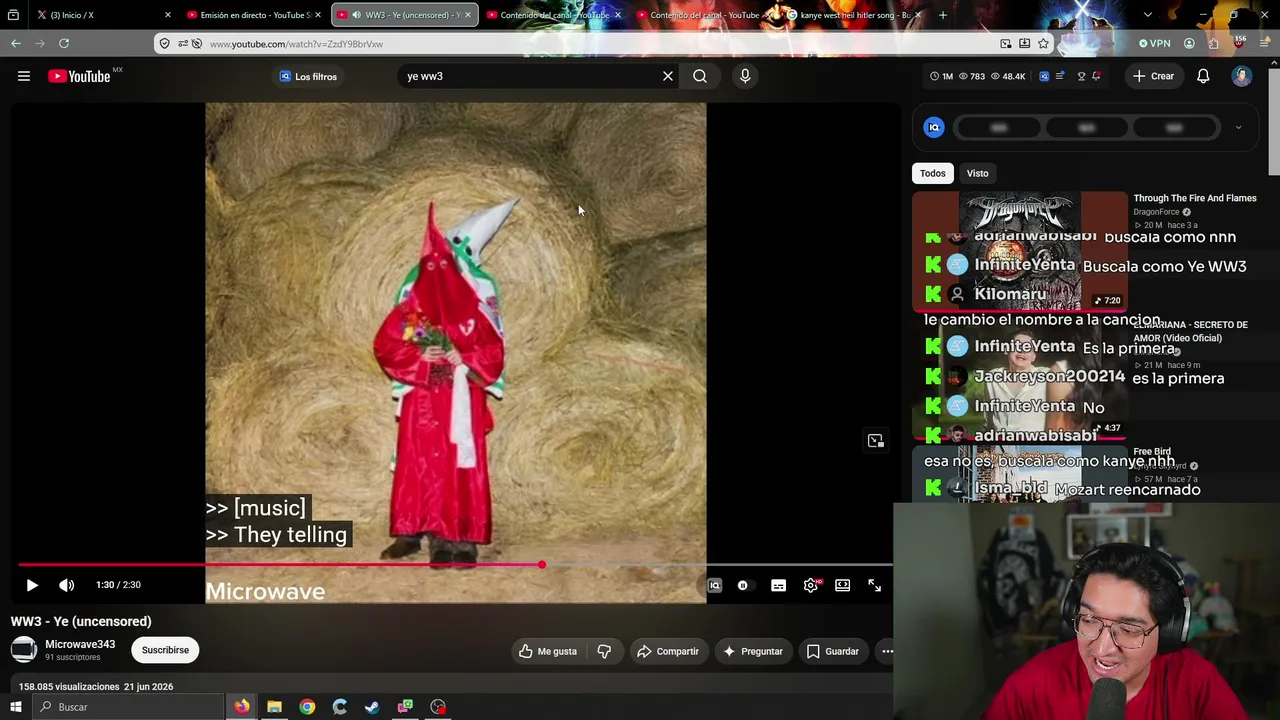This screenshot has height=720, width=1280.
Task: Open the account avatar menu
Action: tap(1241, 76)
